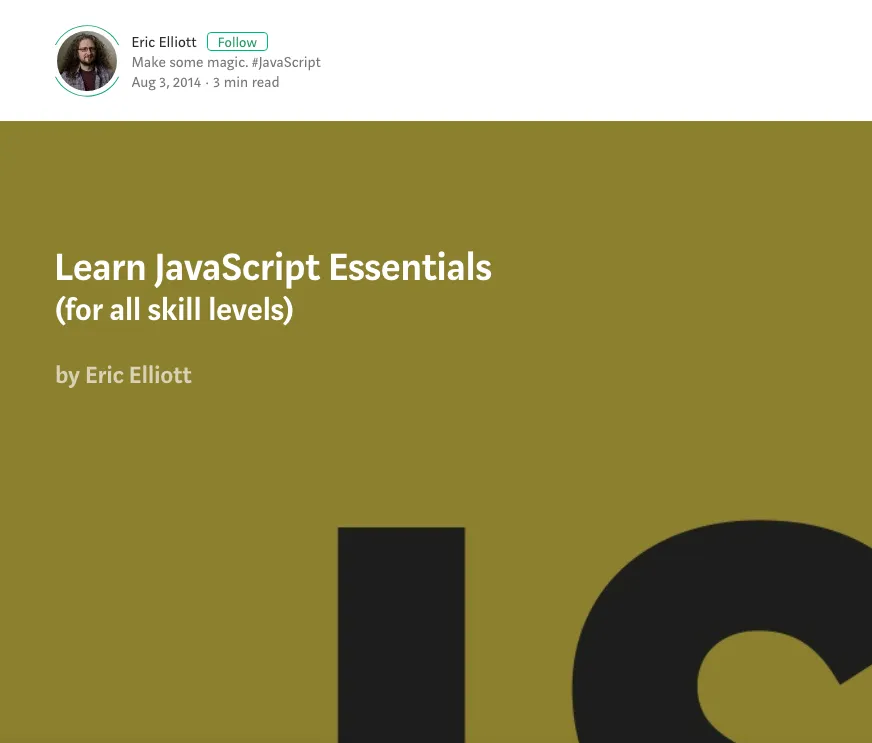
Task: Select the bio text "Make some magic. #JavaScript"
Action: click(x=226, y=62)
